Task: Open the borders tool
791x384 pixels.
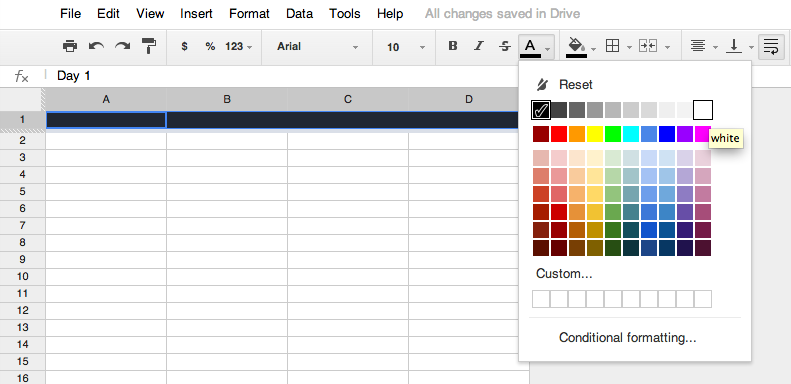Action: pyautogui.click(x=612, y=46)
